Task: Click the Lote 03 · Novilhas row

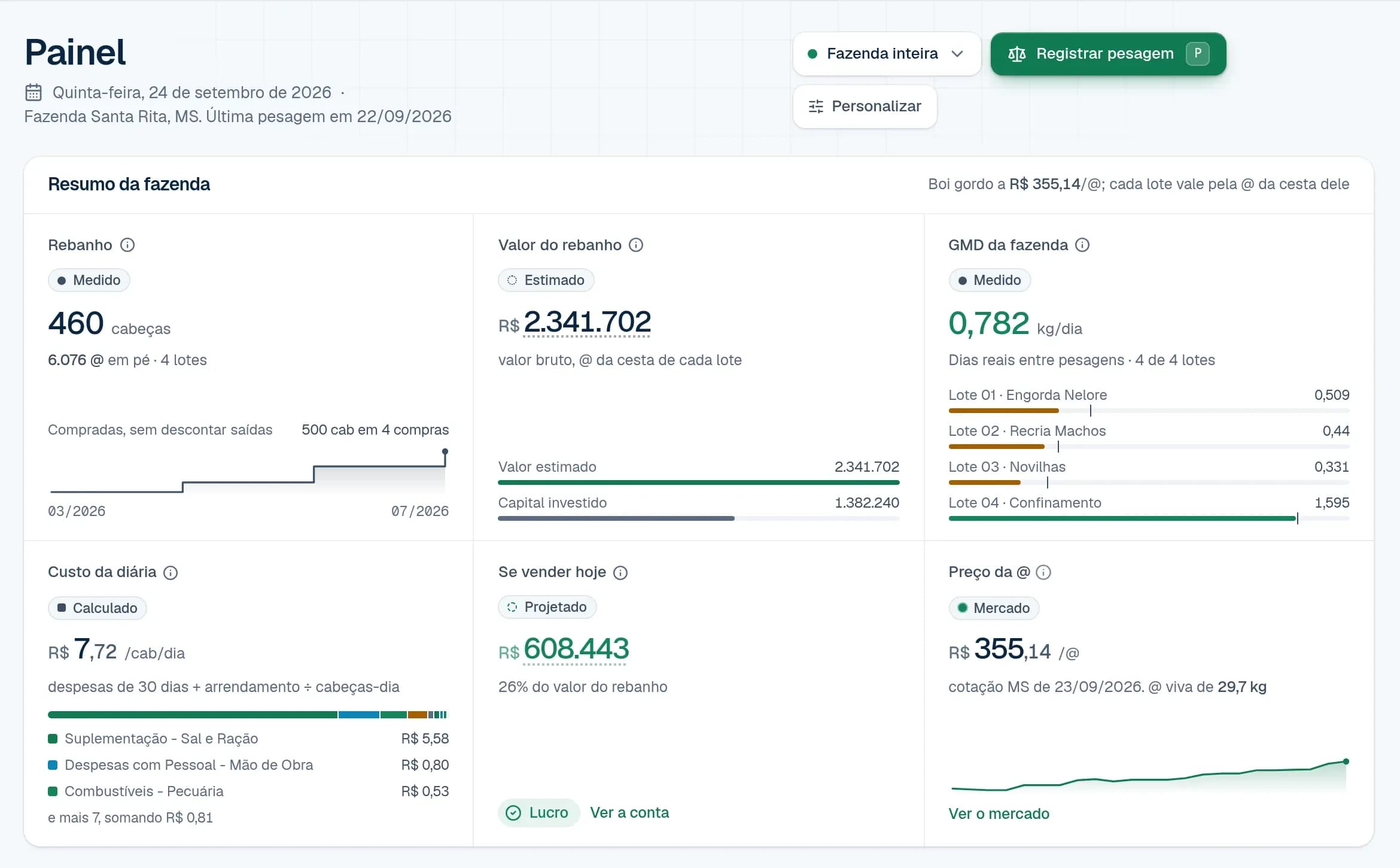Action: click(1149, 474)
